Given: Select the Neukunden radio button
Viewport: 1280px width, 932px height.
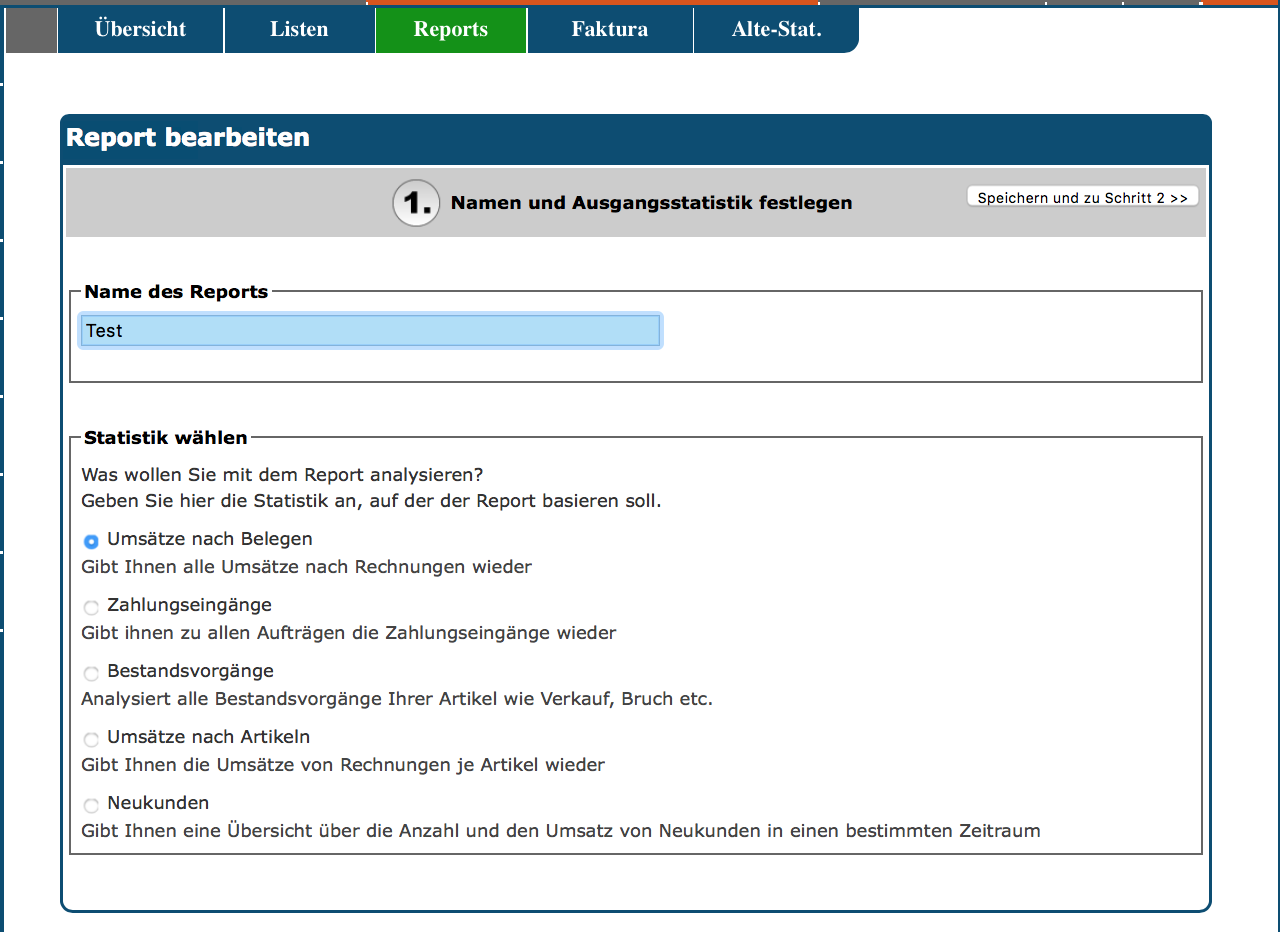Looking at the screenshot, I should click(91, 805).
